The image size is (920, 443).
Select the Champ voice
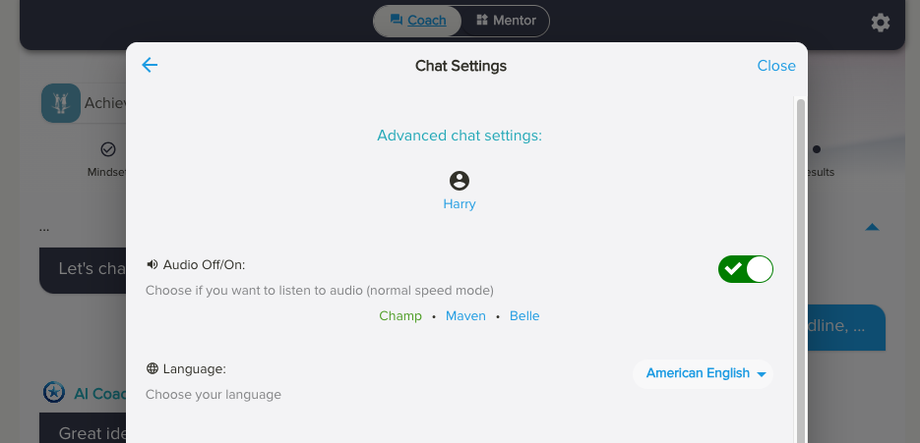[400, 316]
